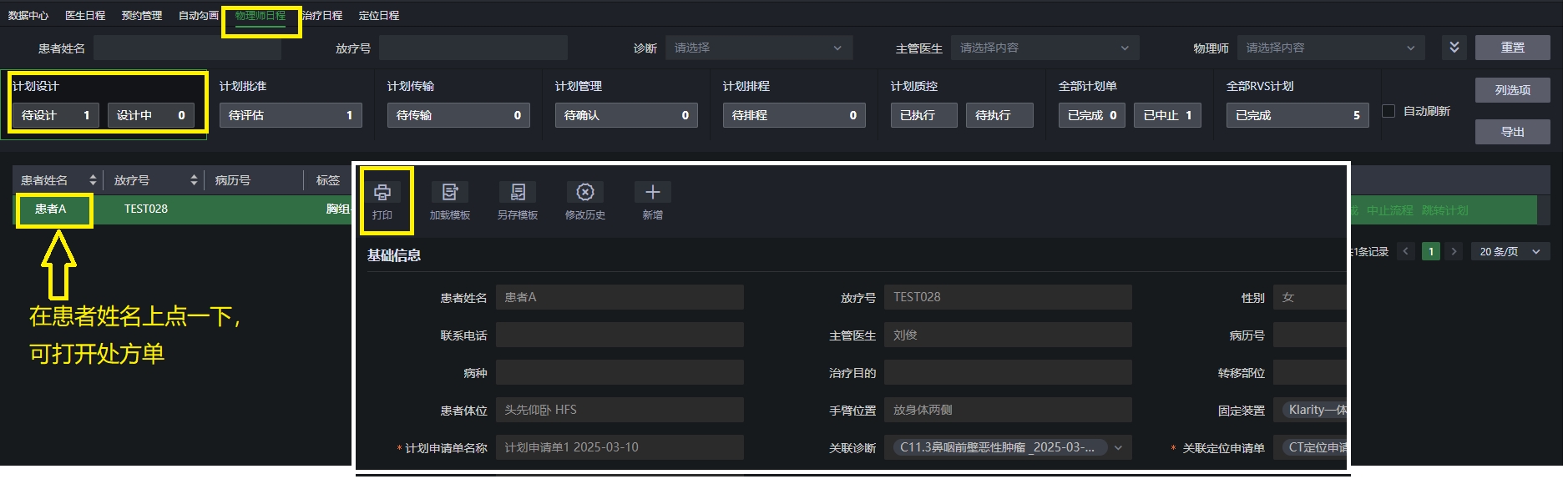Enable the 自动刷新 checkbox
The height and width of the screenshot is (479, 1568).
1388,111
